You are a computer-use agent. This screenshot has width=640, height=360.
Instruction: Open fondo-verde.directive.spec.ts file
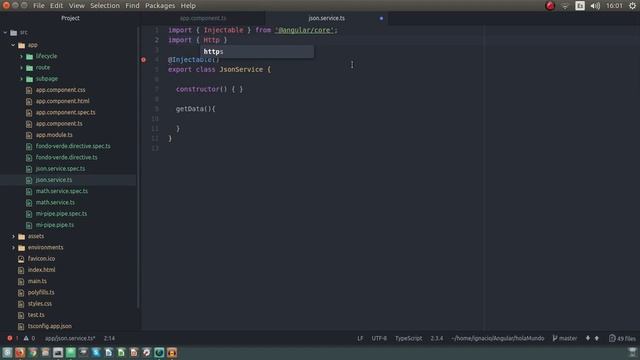coord(73,146)
